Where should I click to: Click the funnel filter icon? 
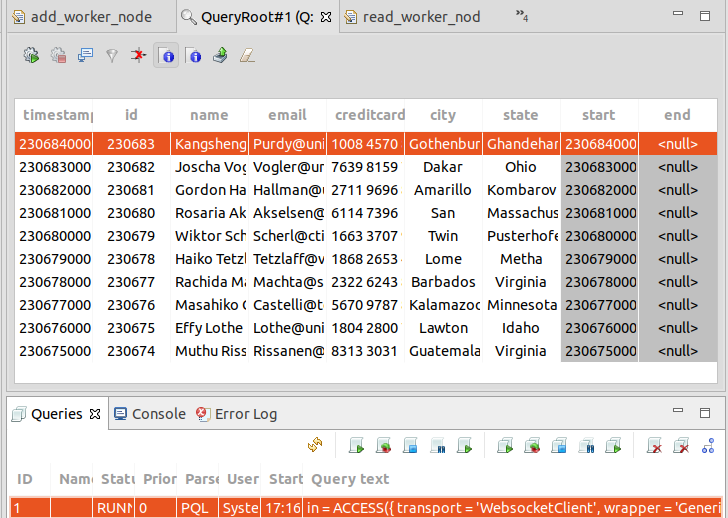coord(112,56)
